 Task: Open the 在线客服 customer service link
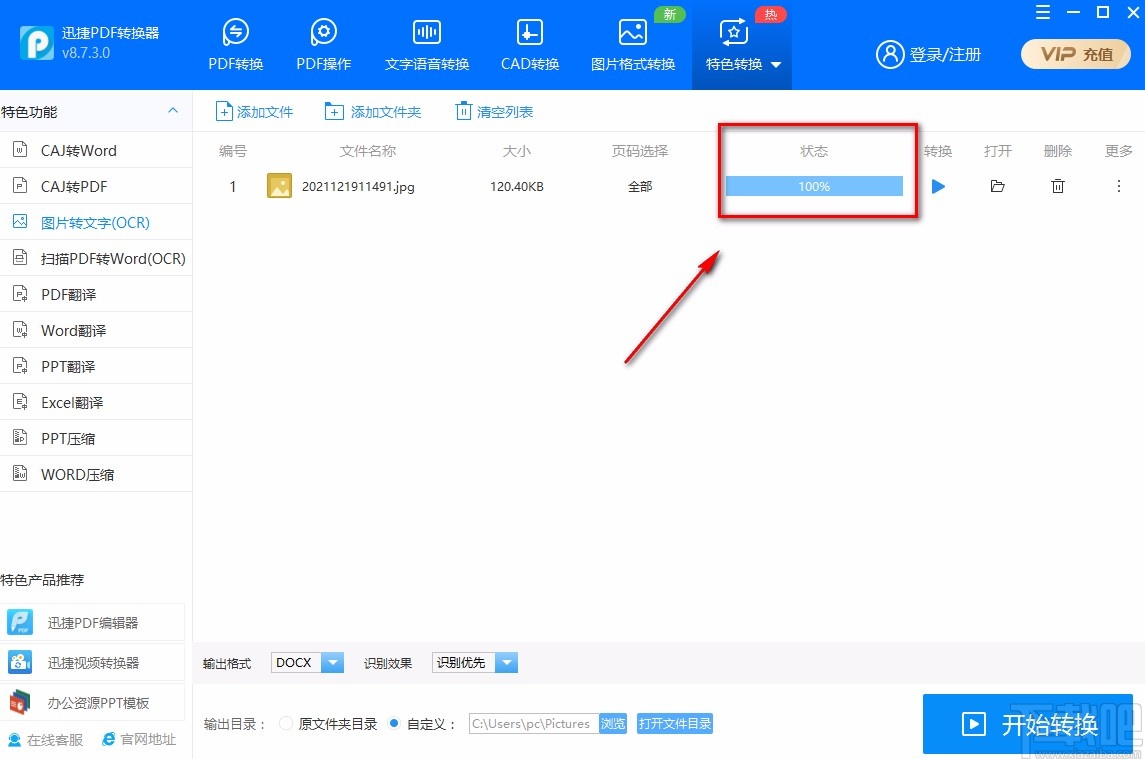click(x=45, y=739)
